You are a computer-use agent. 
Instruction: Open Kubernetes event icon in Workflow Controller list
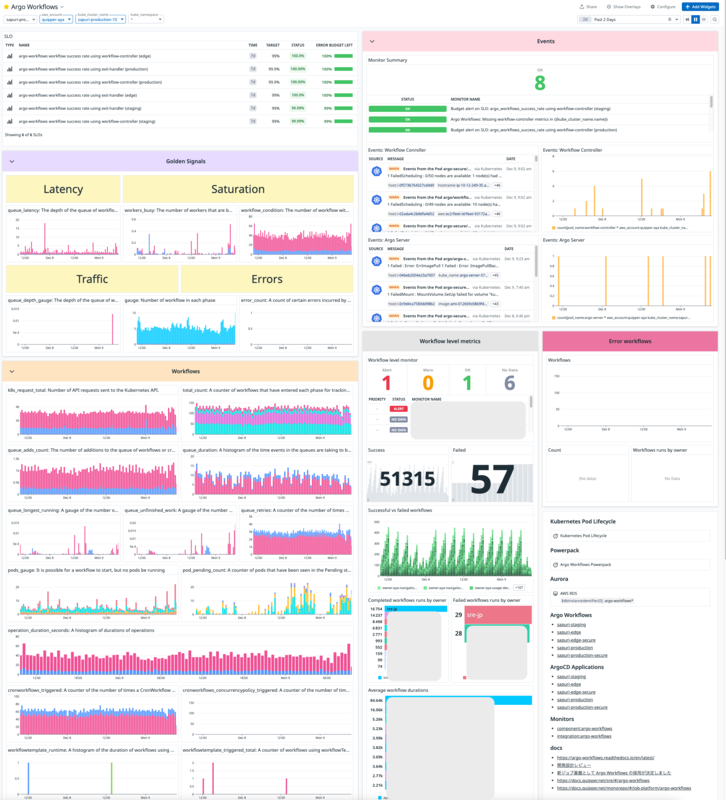[x=377, y=171]
